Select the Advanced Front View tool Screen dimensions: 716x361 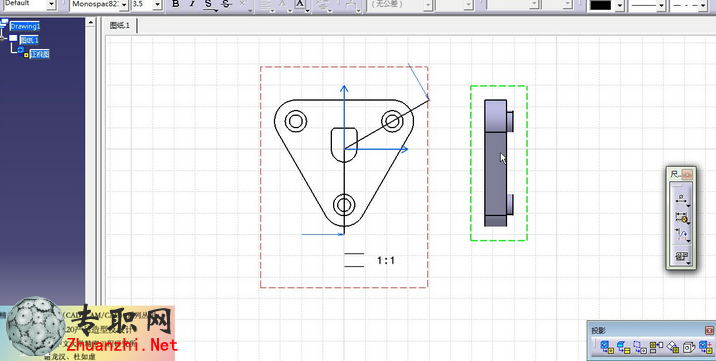(x=705, y=347)
